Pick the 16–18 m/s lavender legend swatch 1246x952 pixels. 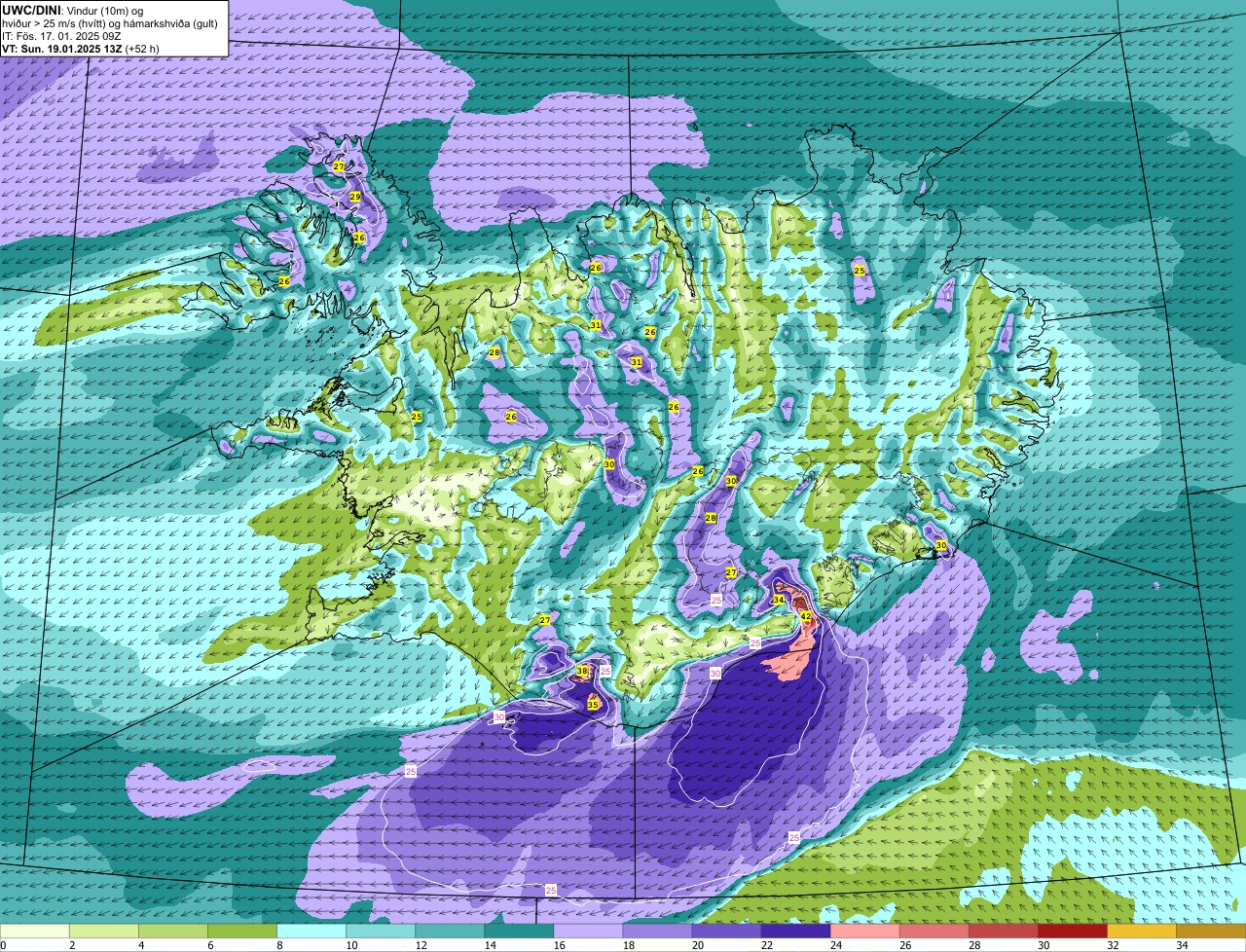tap(588, 932)
